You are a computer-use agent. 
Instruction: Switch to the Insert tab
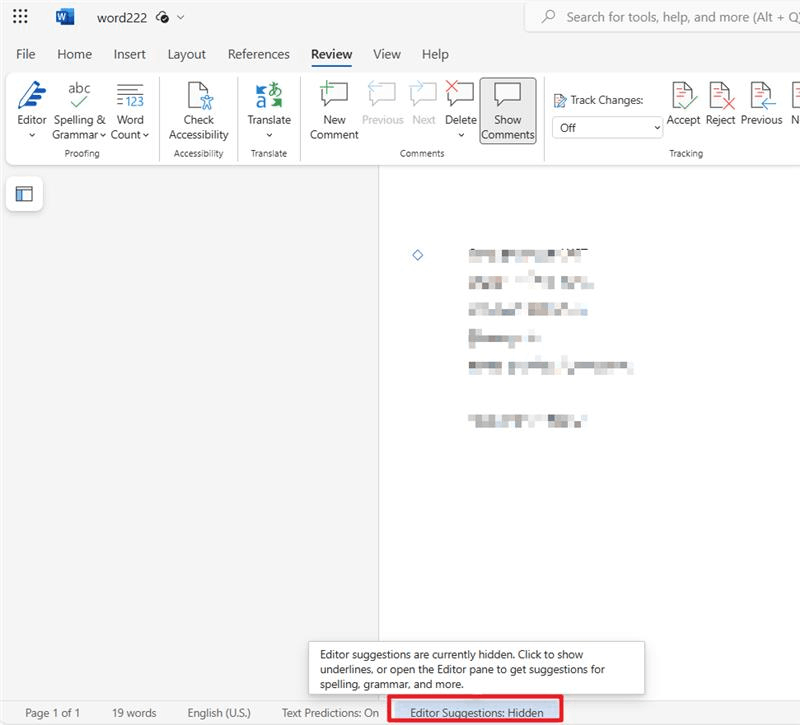(x=130, y=54)
